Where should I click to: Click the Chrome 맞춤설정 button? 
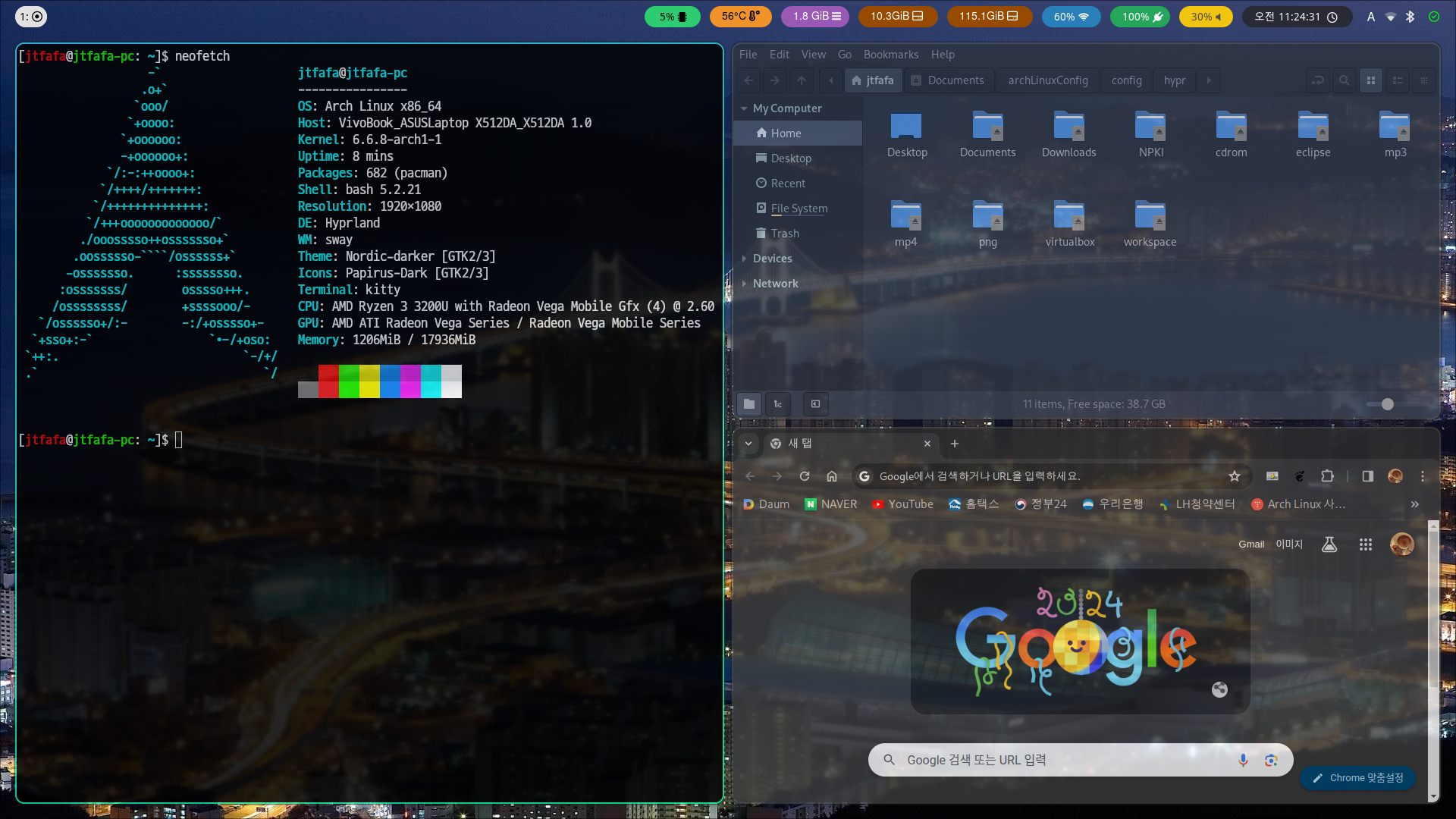pos(1357,778)
